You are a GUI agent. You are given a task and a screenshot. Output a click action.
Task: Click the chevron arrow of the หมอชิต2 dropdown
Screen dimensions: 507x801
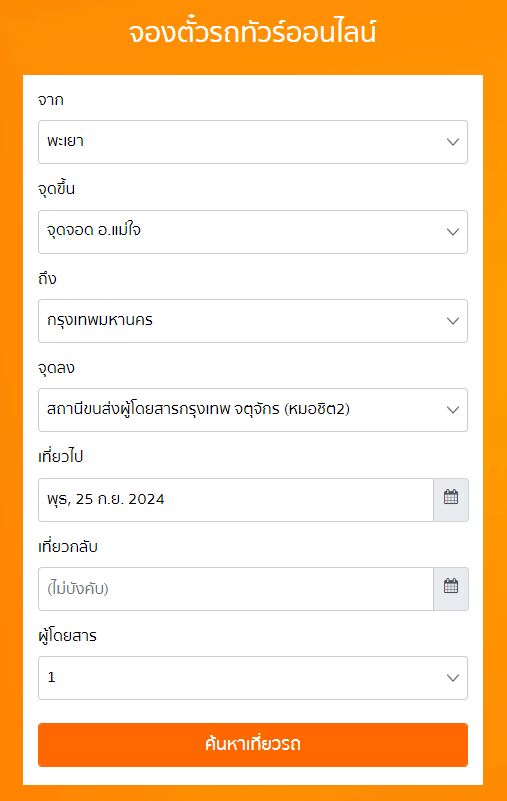(x=453, y=410)
